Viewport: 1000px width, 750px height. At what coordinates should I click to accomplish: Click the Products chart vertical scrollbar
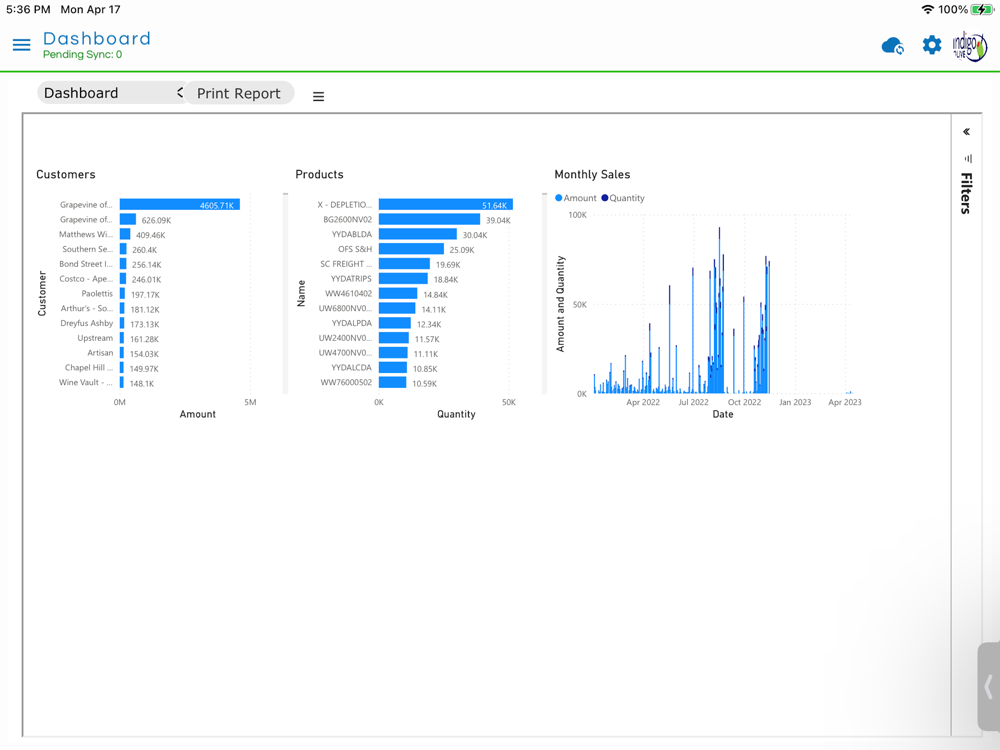point(545,293)
